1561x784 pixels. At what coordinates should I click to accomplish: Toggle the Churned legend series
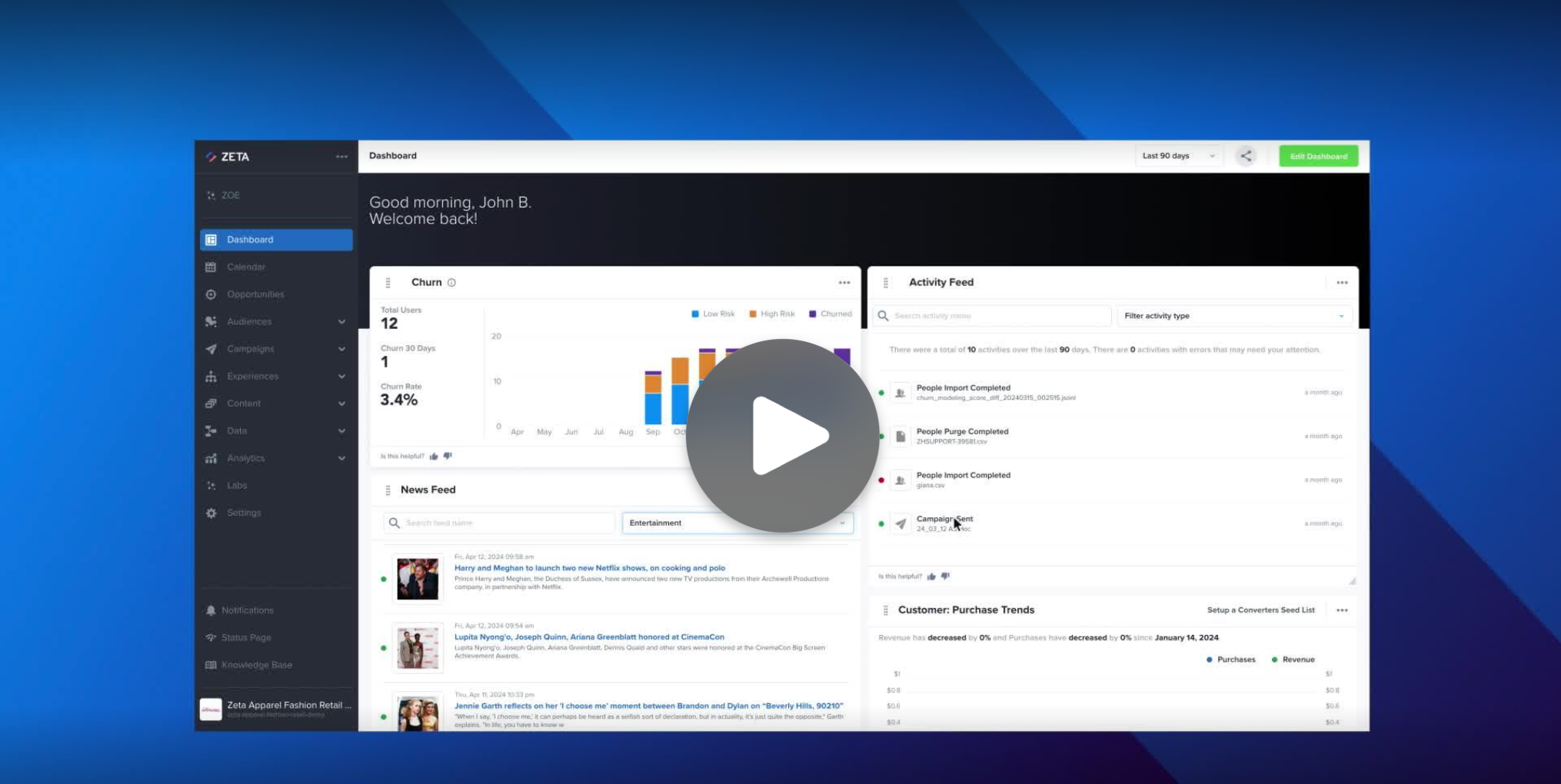[x=830, y=314]
